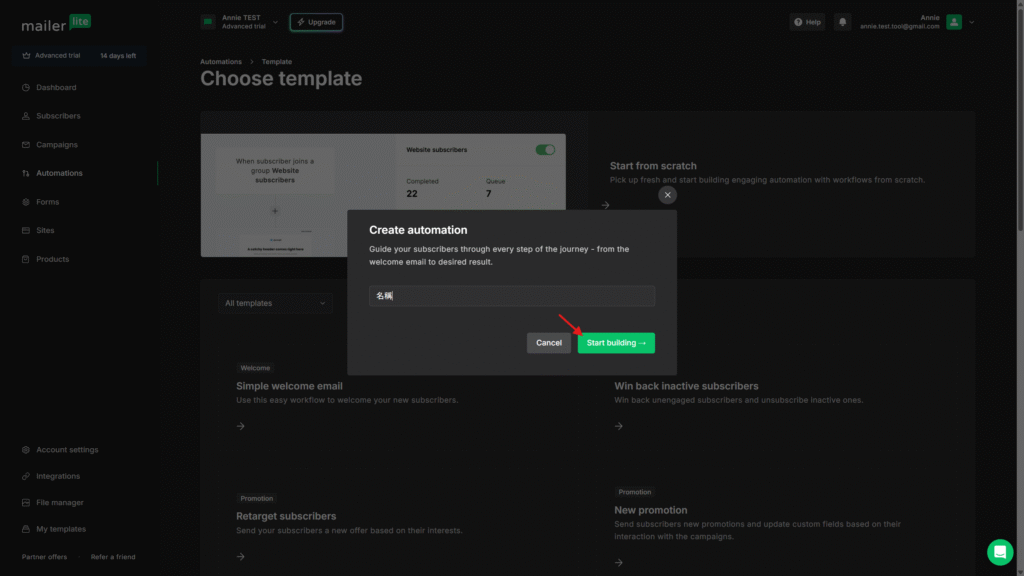Expand the Annie TEST account switcher
The width and height of the screenshot is (1024, 576).
click(240, 22)
